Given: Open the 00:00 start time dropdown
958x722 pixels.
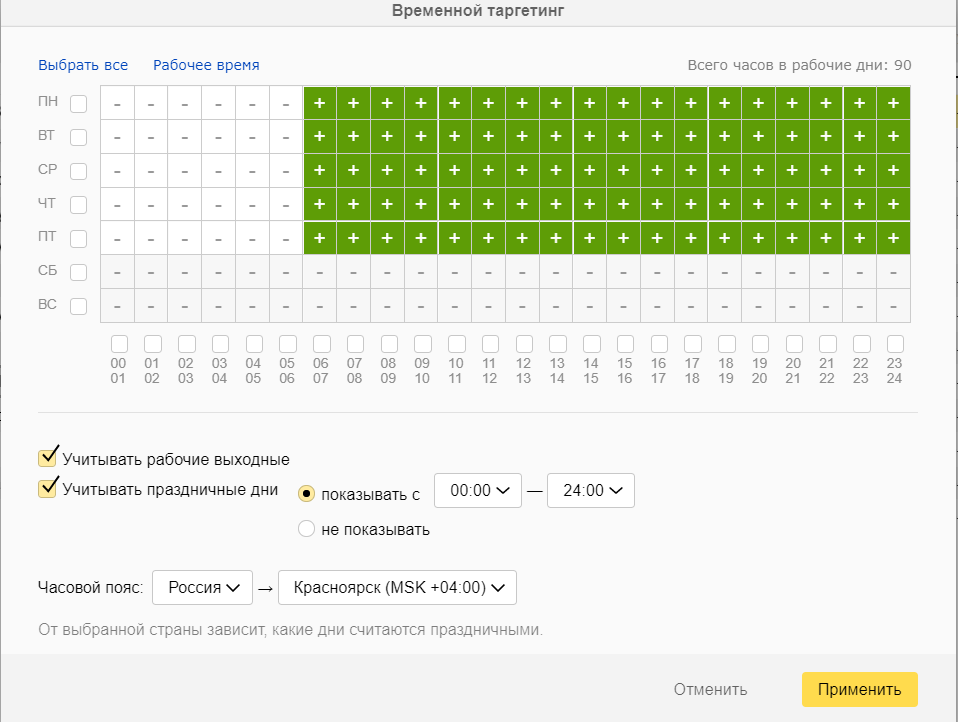Looking at the screenshot, I should pos(478,490).
